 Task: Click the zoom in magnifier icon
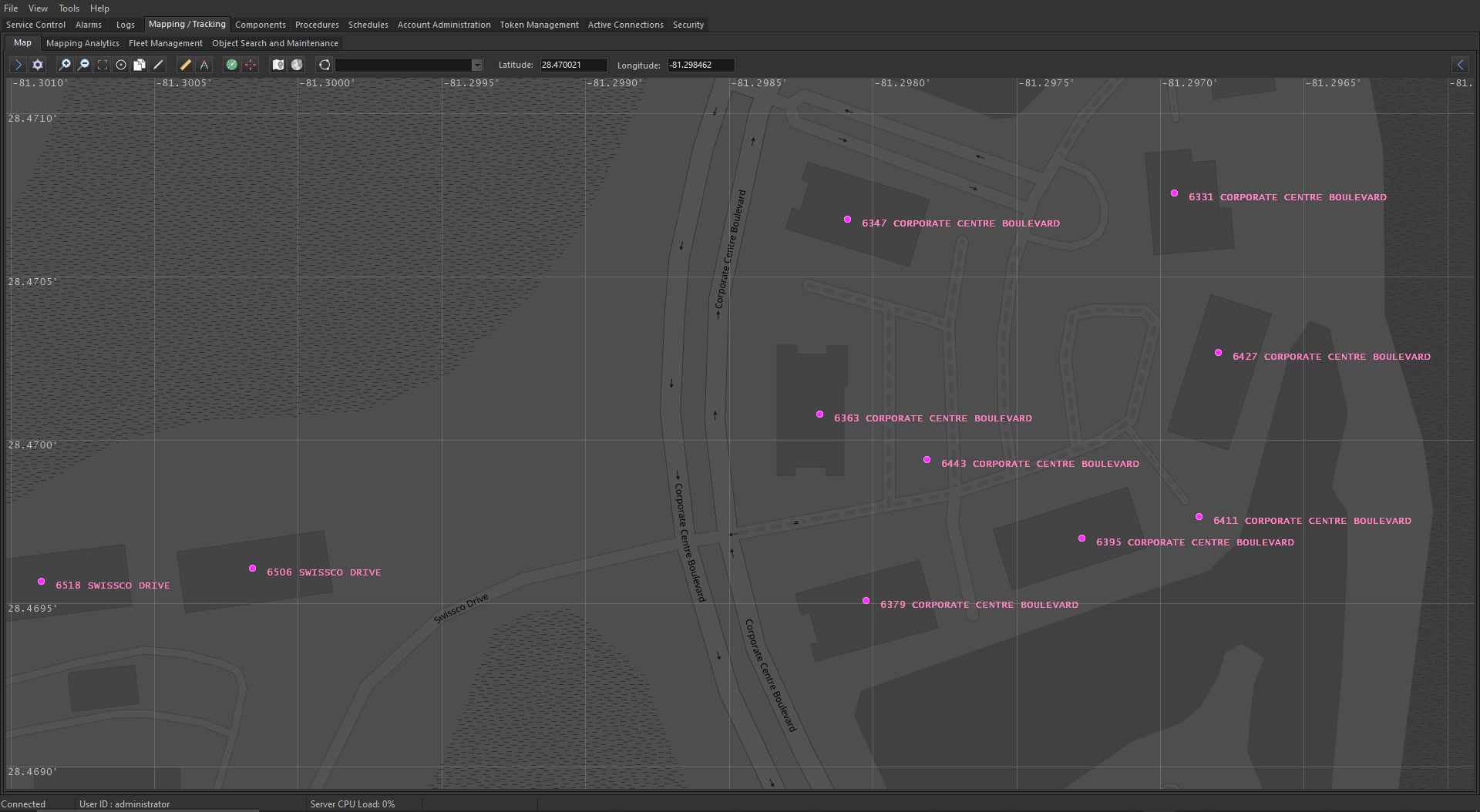tap(65, 65)
